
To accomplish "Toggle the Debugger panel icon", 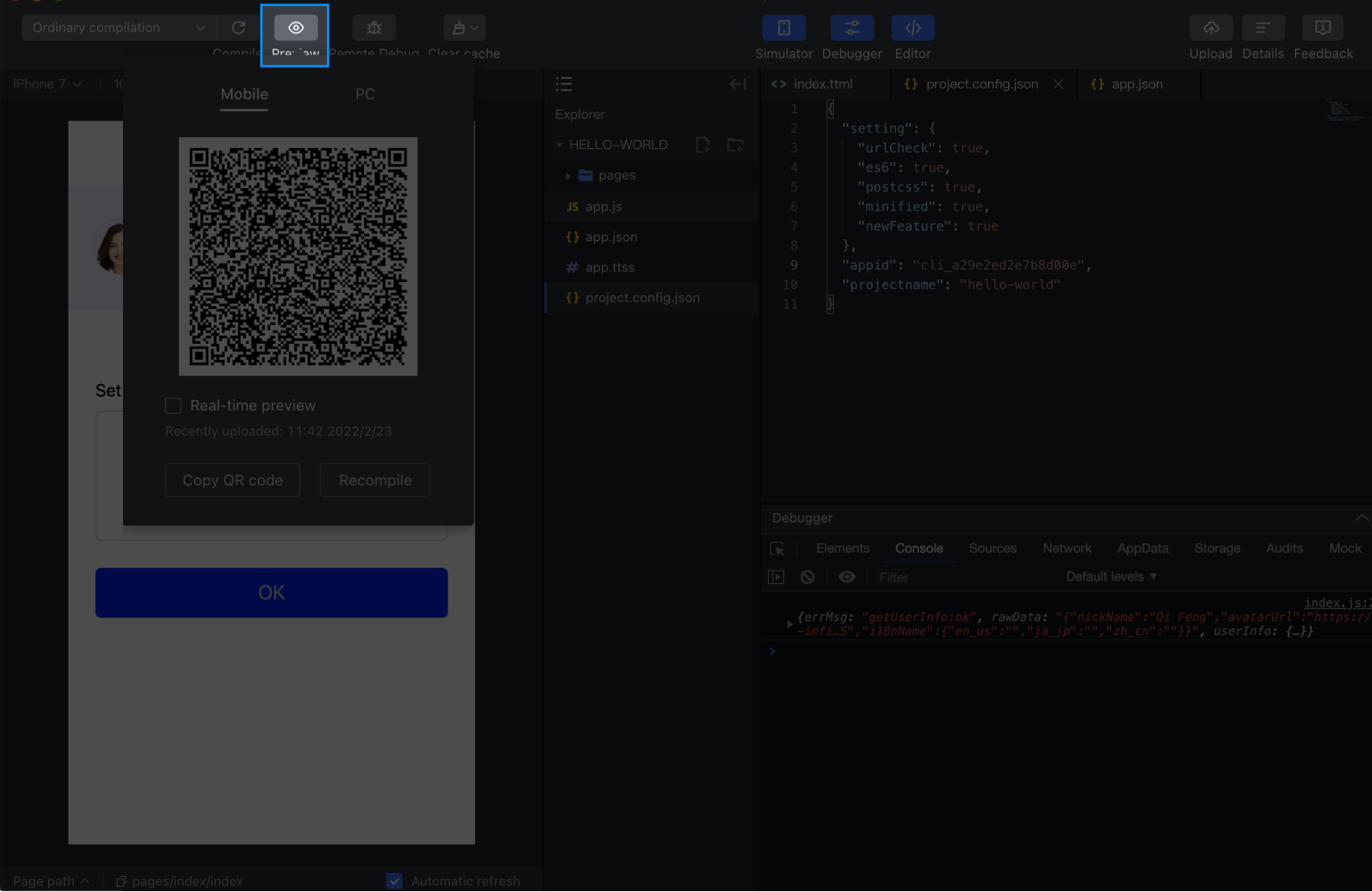I will coord(852,28).
